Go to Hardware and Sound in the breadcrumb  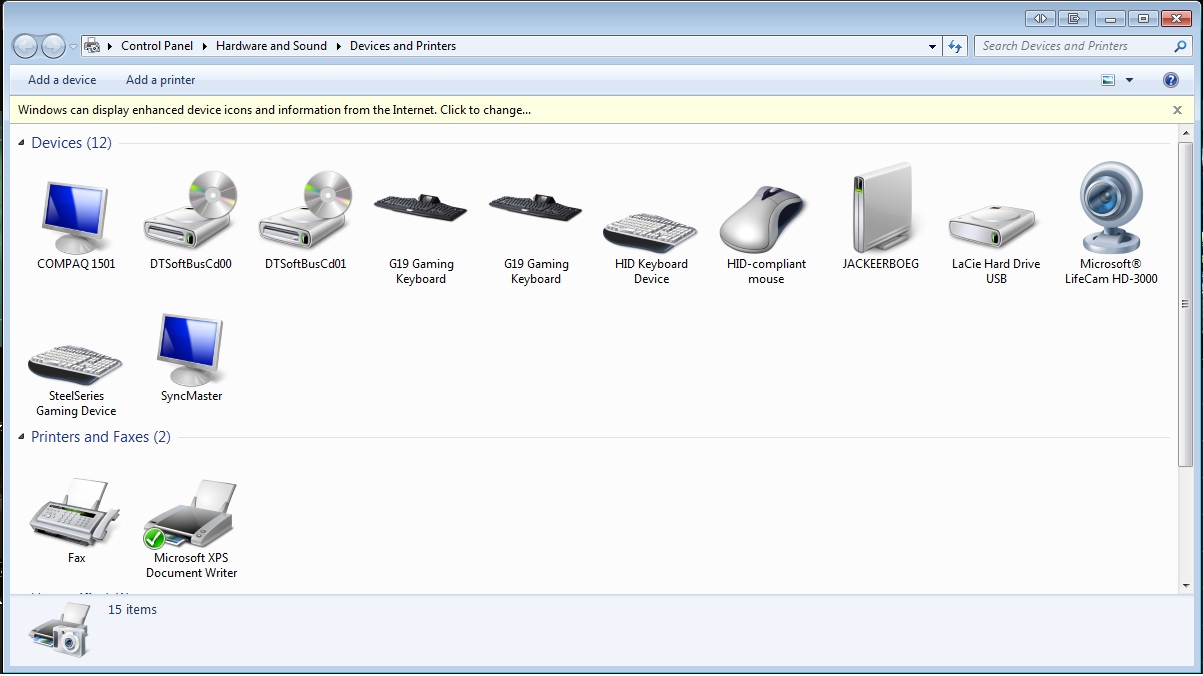[271, 46]
